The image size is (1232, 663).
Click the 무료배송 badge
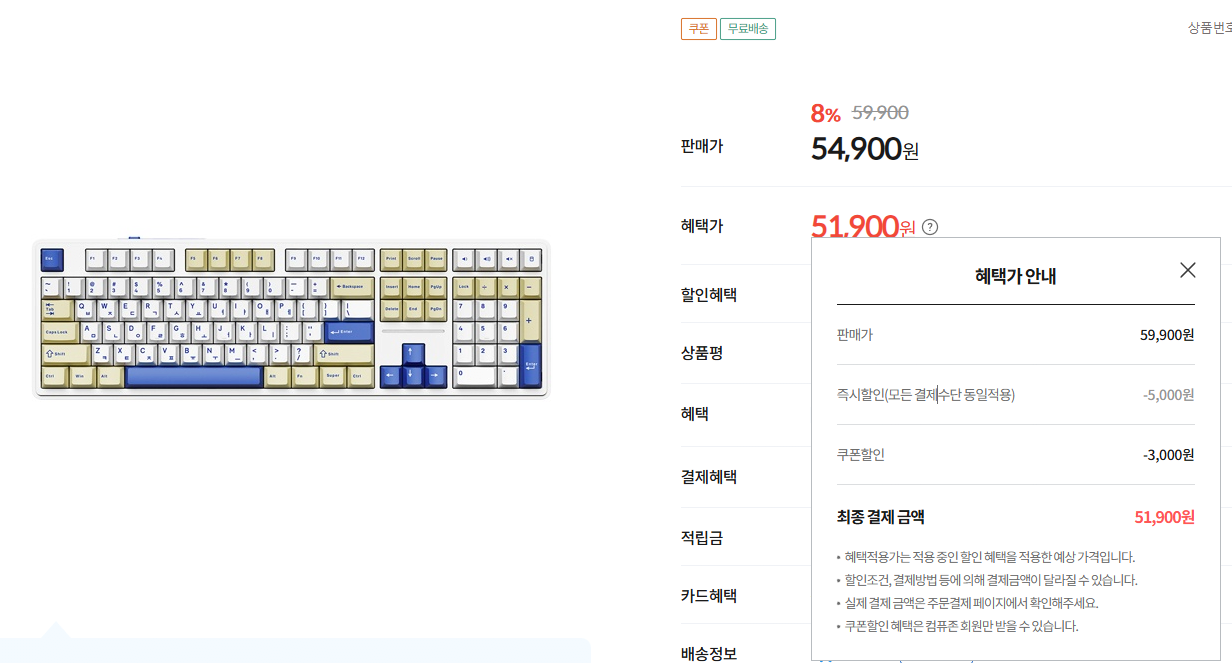pos(747,28)
